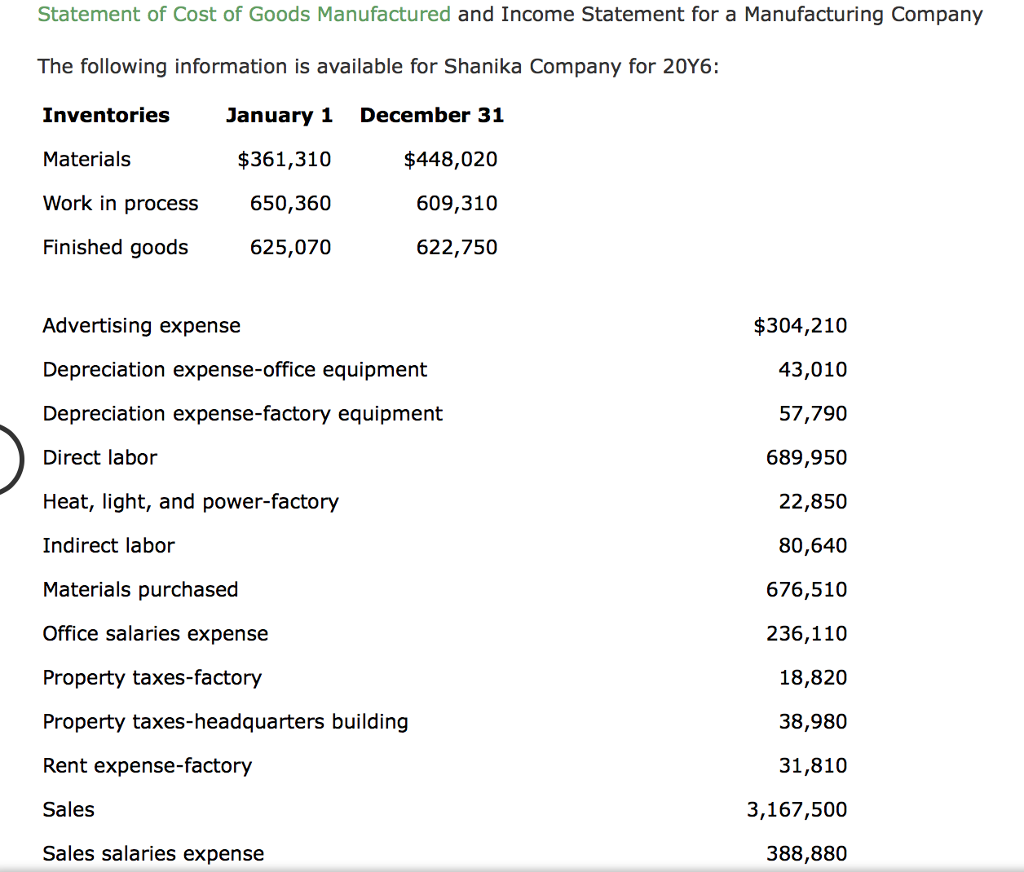This screenshot has height=872, width=1024.
Task: Select the Advertising expense line item
Action: click(x=140, y=325)
